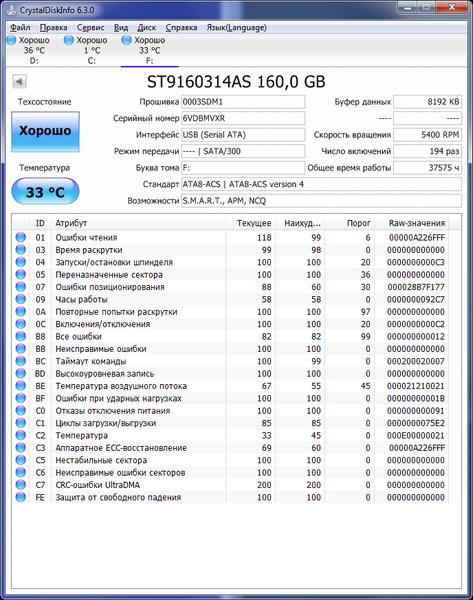473x600 pixels.
Task: Click the previous disk arrow button
Action: point(20,81)
